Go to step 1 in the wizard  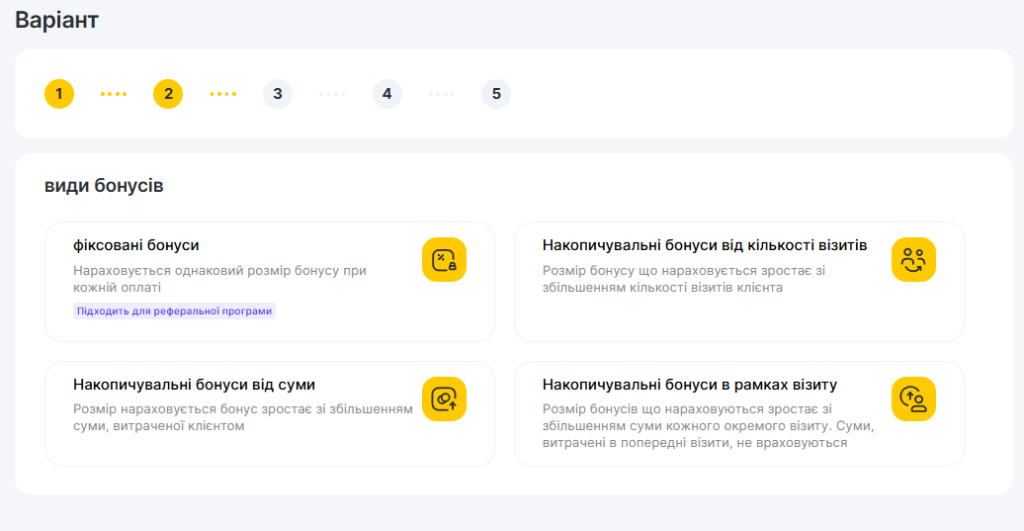(x=59, y=94)
